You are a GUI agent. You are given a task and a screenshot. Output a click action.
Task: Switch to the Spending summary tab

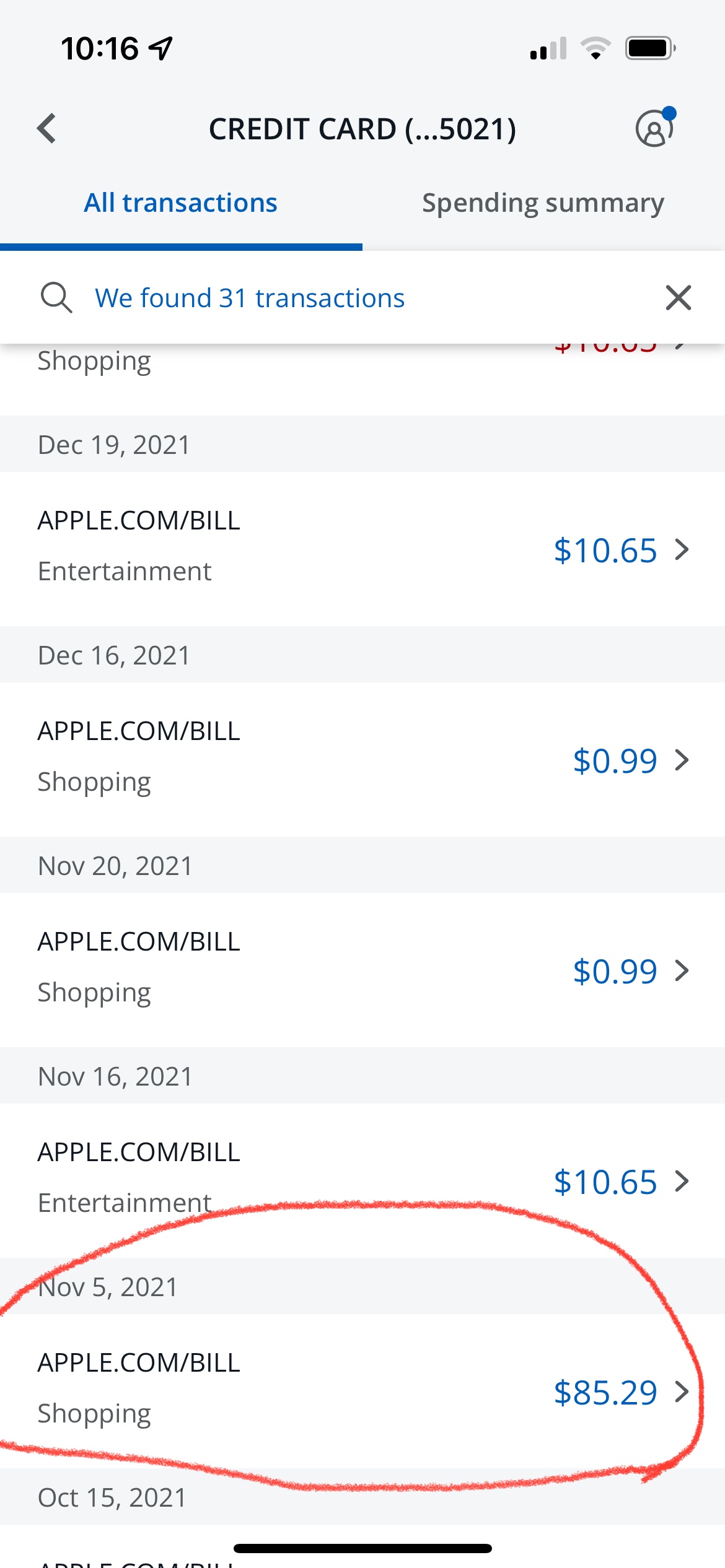(543, 203)
